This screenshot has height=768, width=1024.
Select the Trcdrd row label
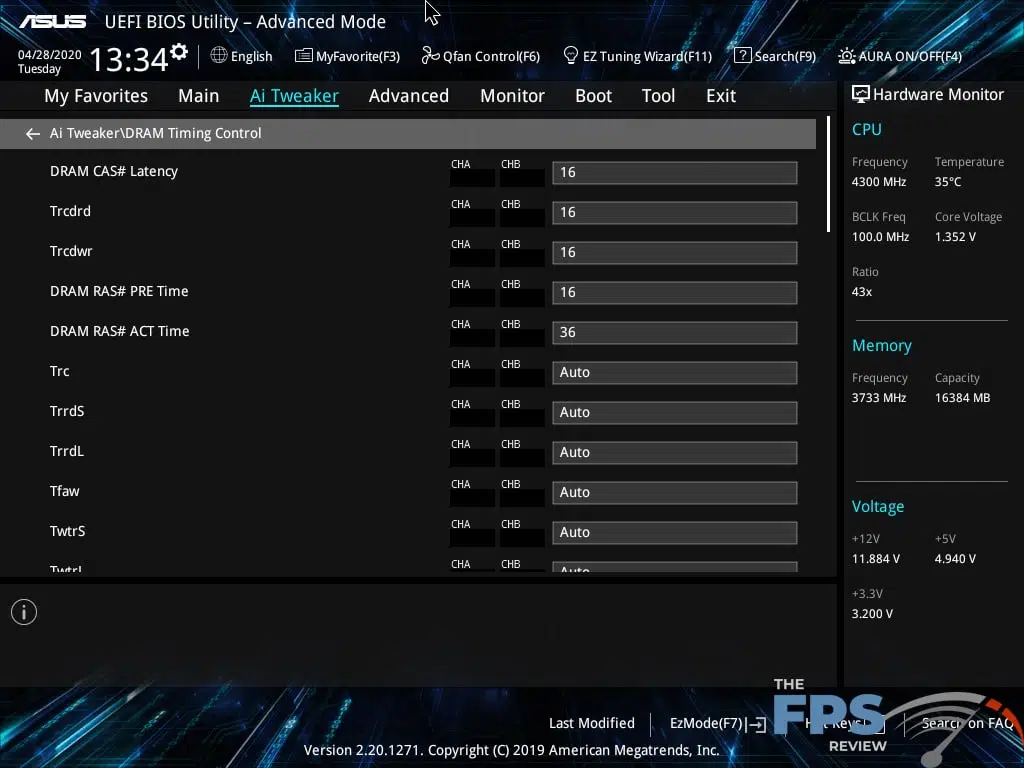(71, 211)
